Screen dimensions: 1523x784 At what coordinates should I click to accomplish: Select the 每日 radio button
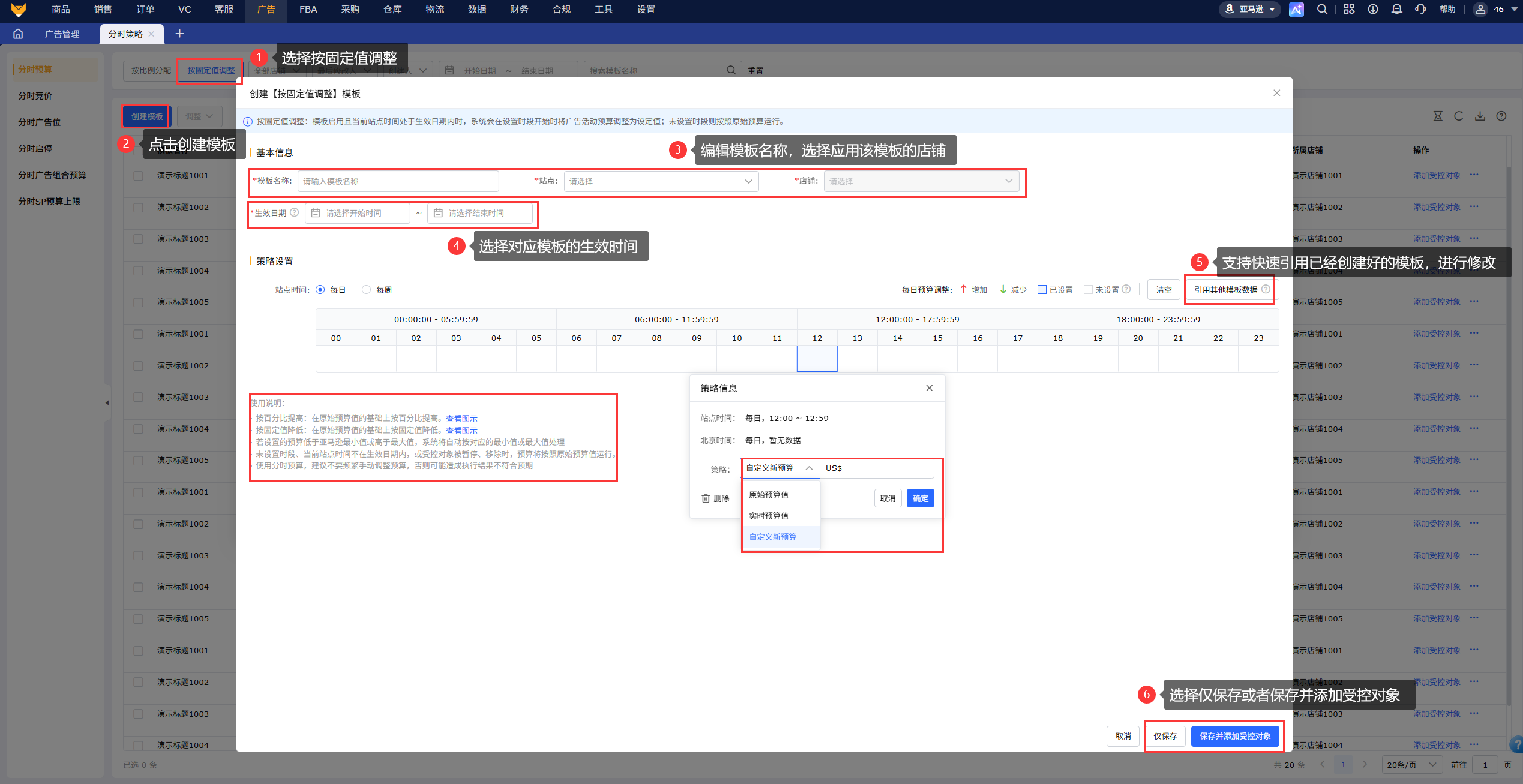pyautogui.click(x=320, y=290)
